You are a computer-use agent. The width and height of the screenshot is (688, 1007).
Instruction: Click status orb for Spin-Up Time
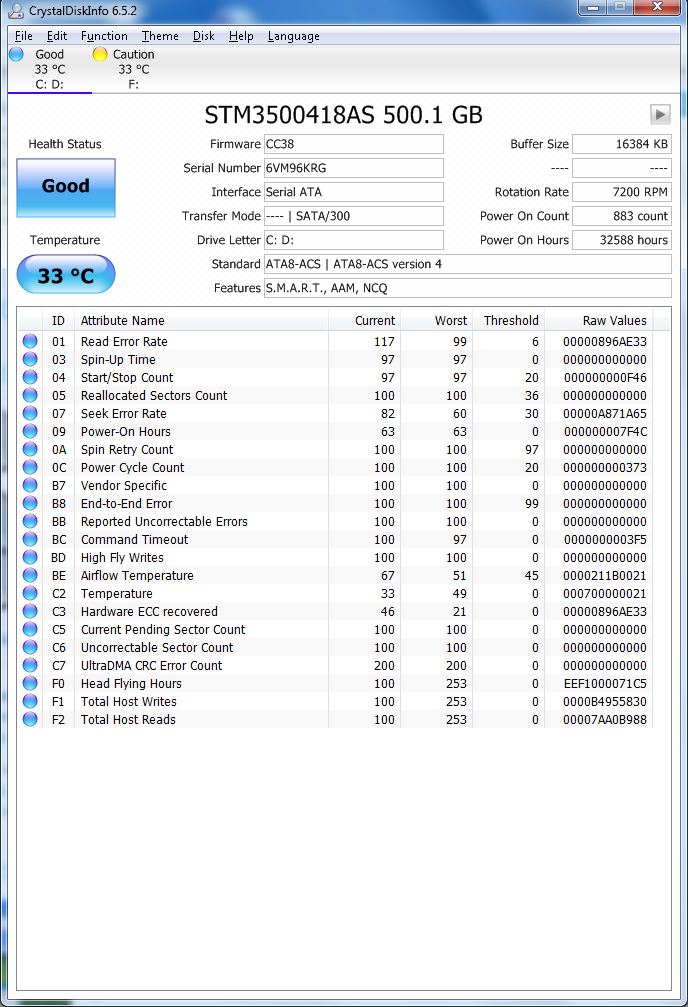(30, 359)
